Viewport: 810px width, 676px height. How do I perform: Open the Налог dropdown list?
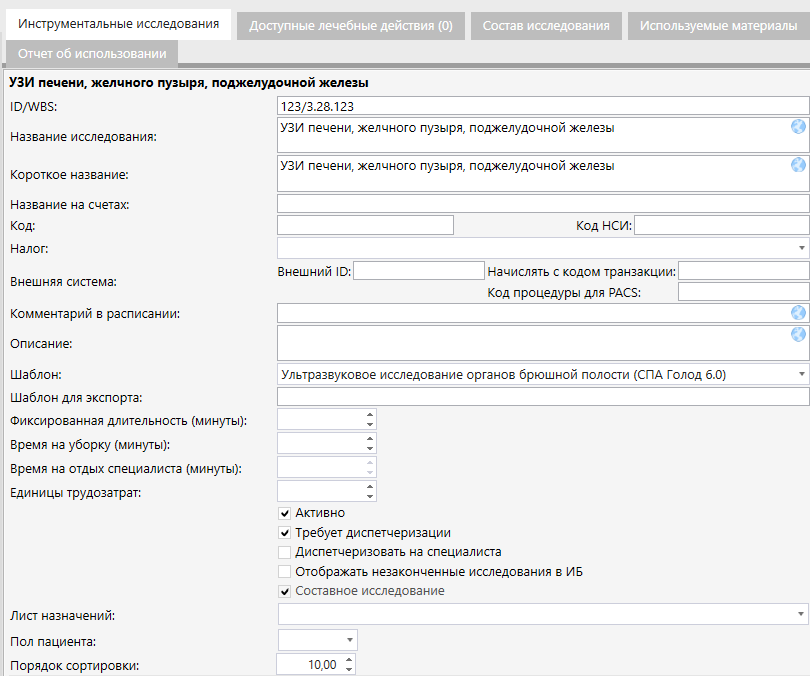802,247
